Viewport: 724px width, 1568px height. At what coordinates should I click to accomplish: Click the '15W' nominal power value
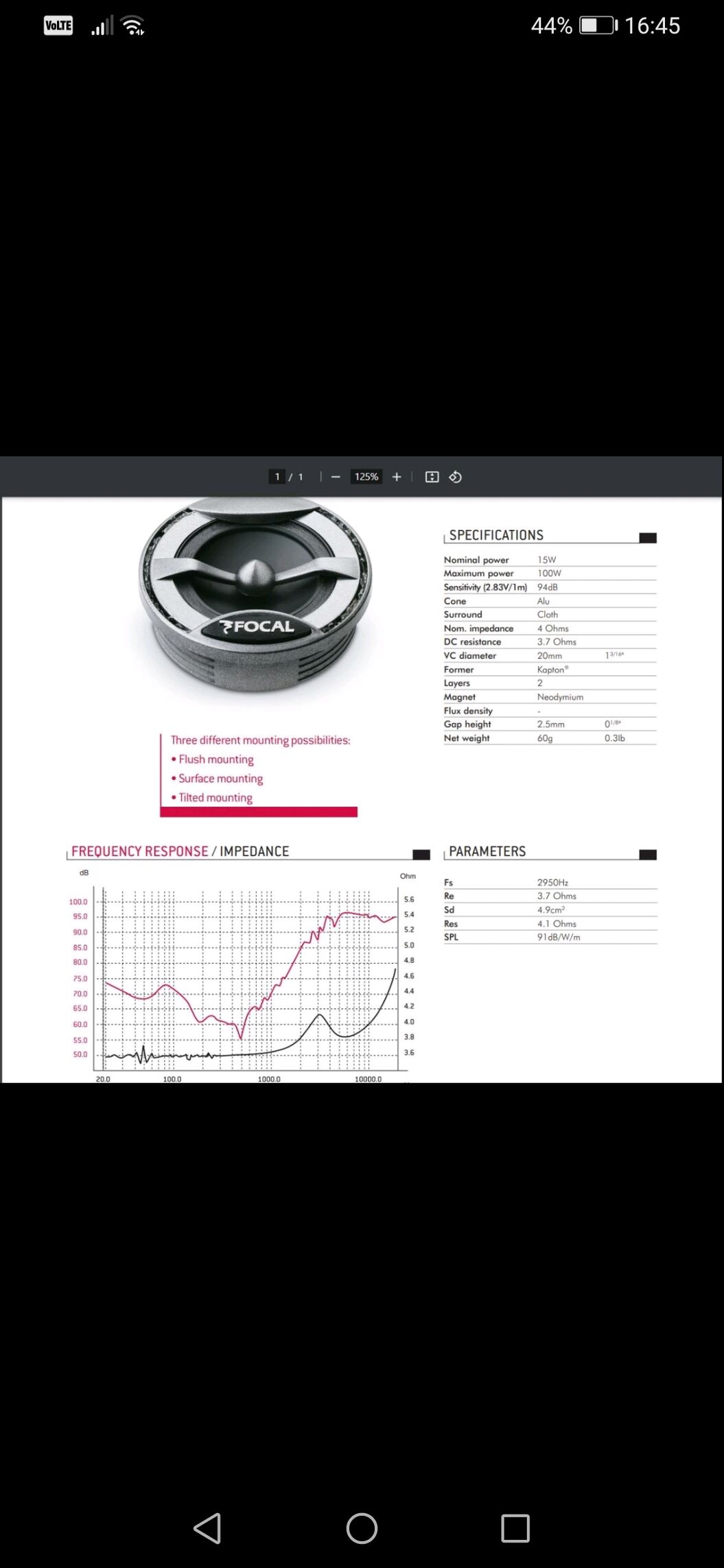pos(546,560)
